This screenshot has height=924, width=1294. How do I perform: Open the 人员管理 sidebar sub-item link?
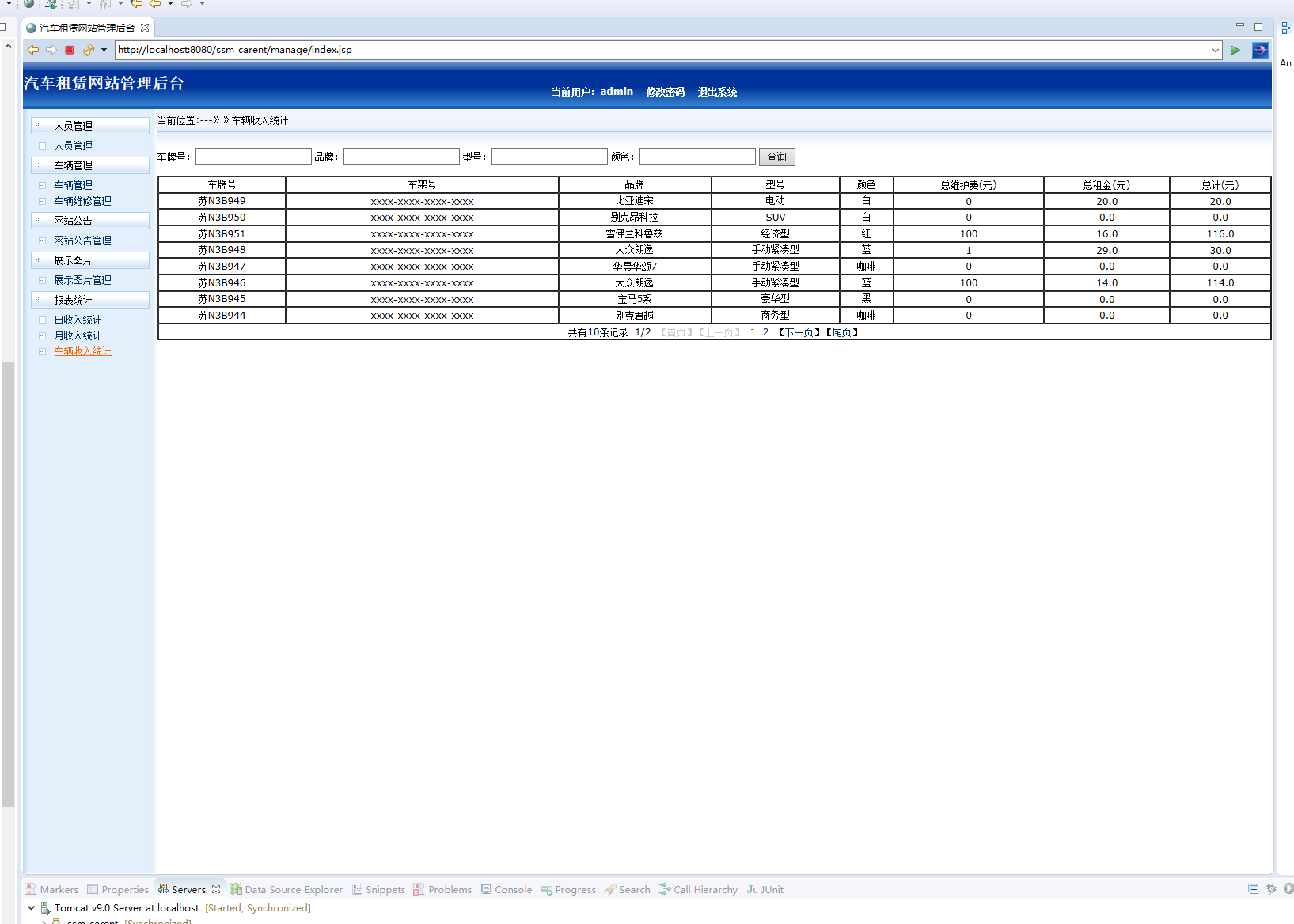pos(73,146)
